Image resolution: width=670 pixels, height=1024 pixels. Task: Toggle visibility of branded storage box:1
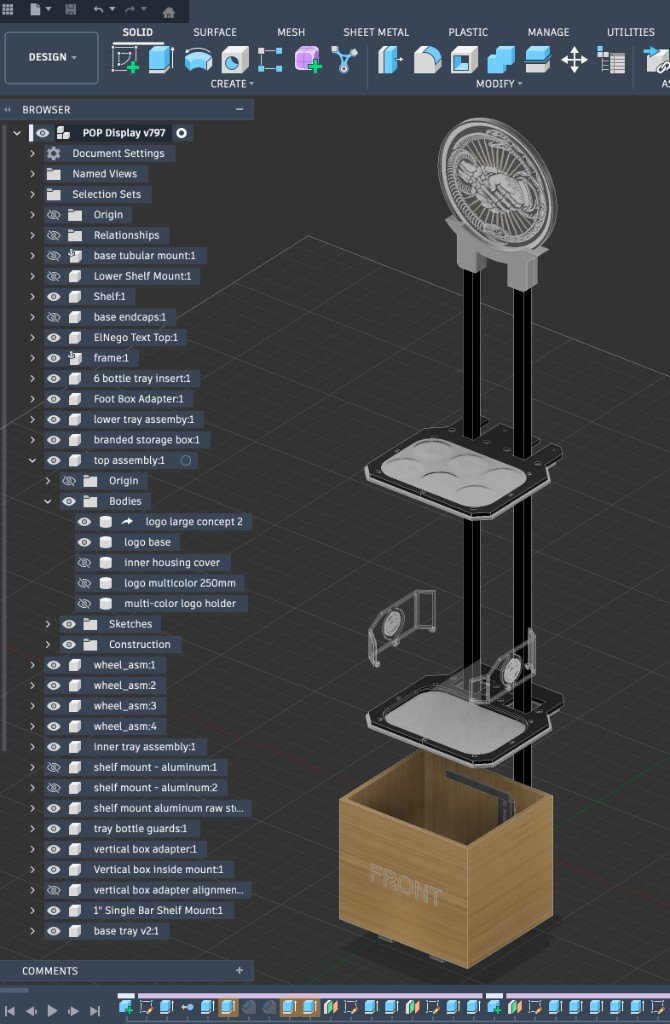54,440
